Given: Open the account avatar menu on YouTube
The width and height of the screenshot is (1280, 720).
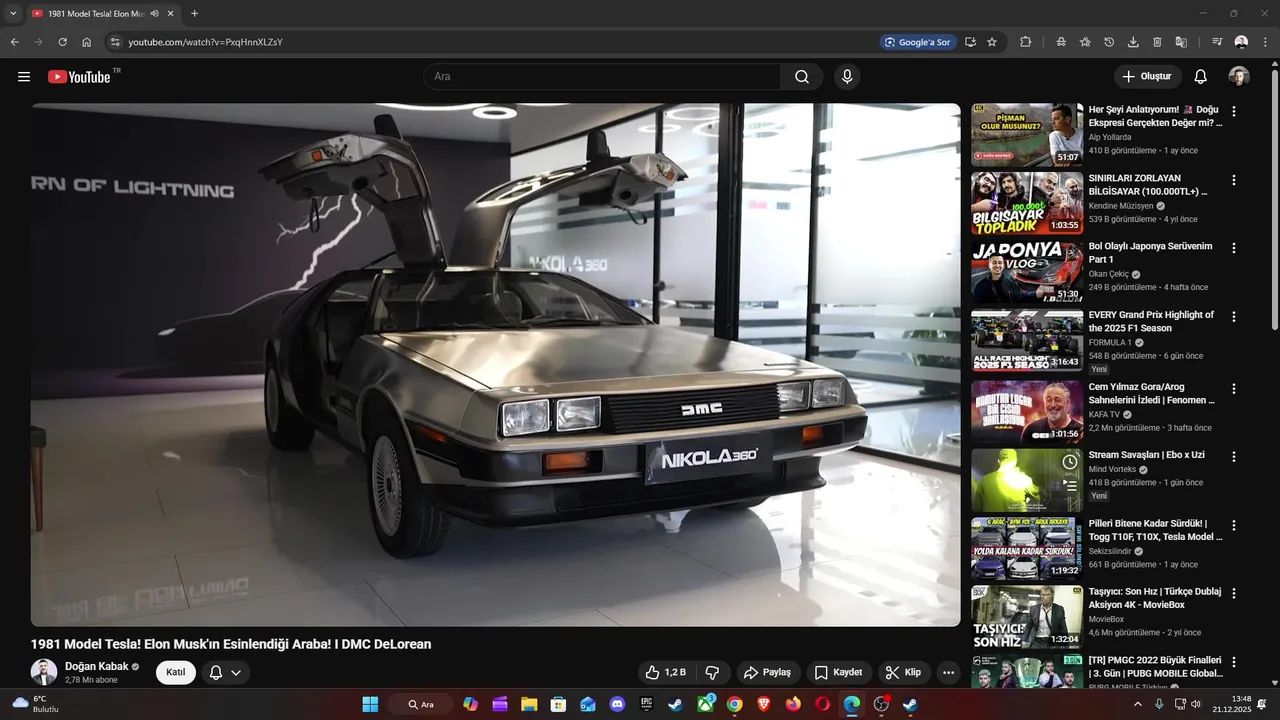Looking at the screenshot, I should coord(1239,77).
